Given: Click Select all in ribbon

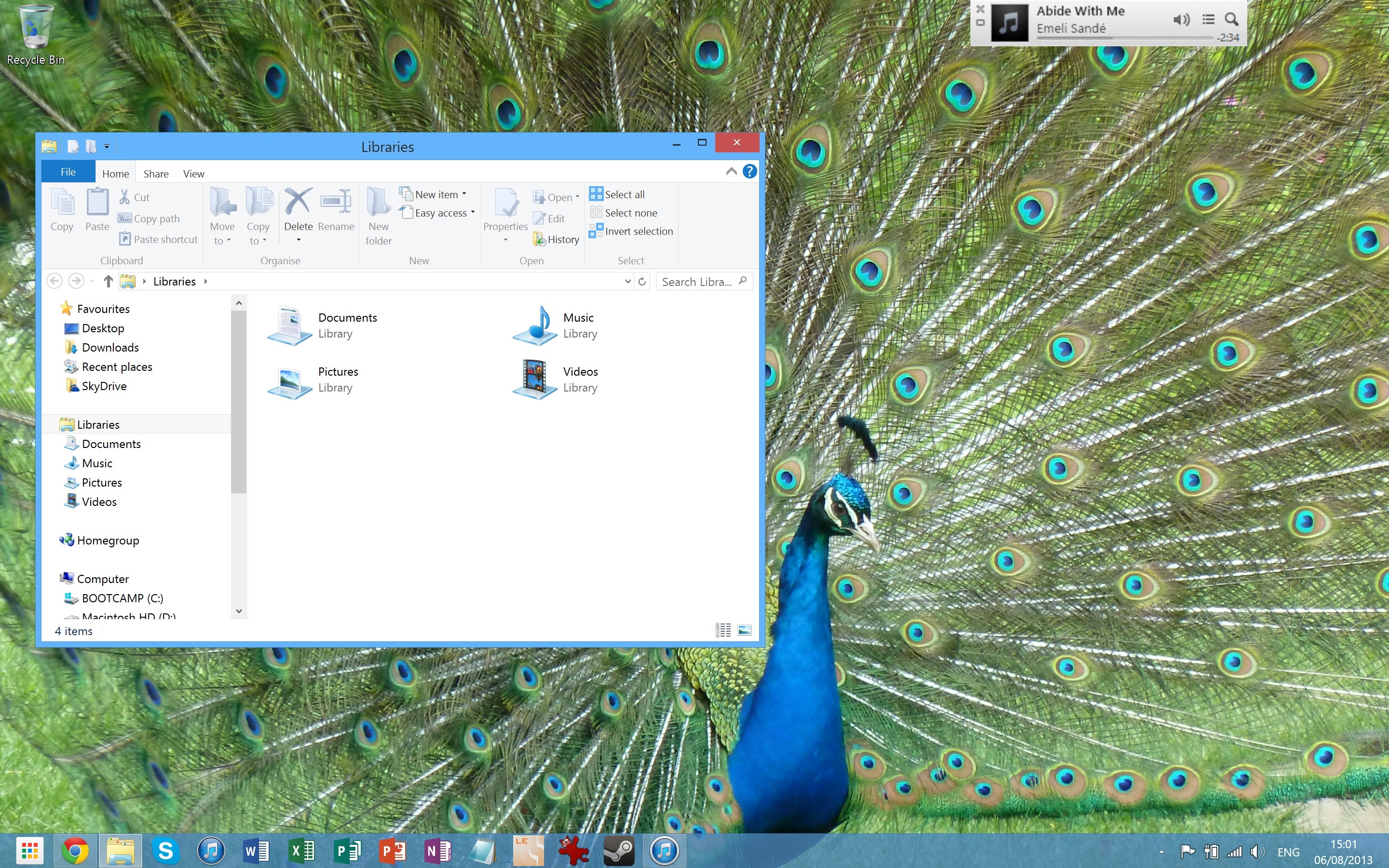Looking at the screenshot, I should point(618,195).
